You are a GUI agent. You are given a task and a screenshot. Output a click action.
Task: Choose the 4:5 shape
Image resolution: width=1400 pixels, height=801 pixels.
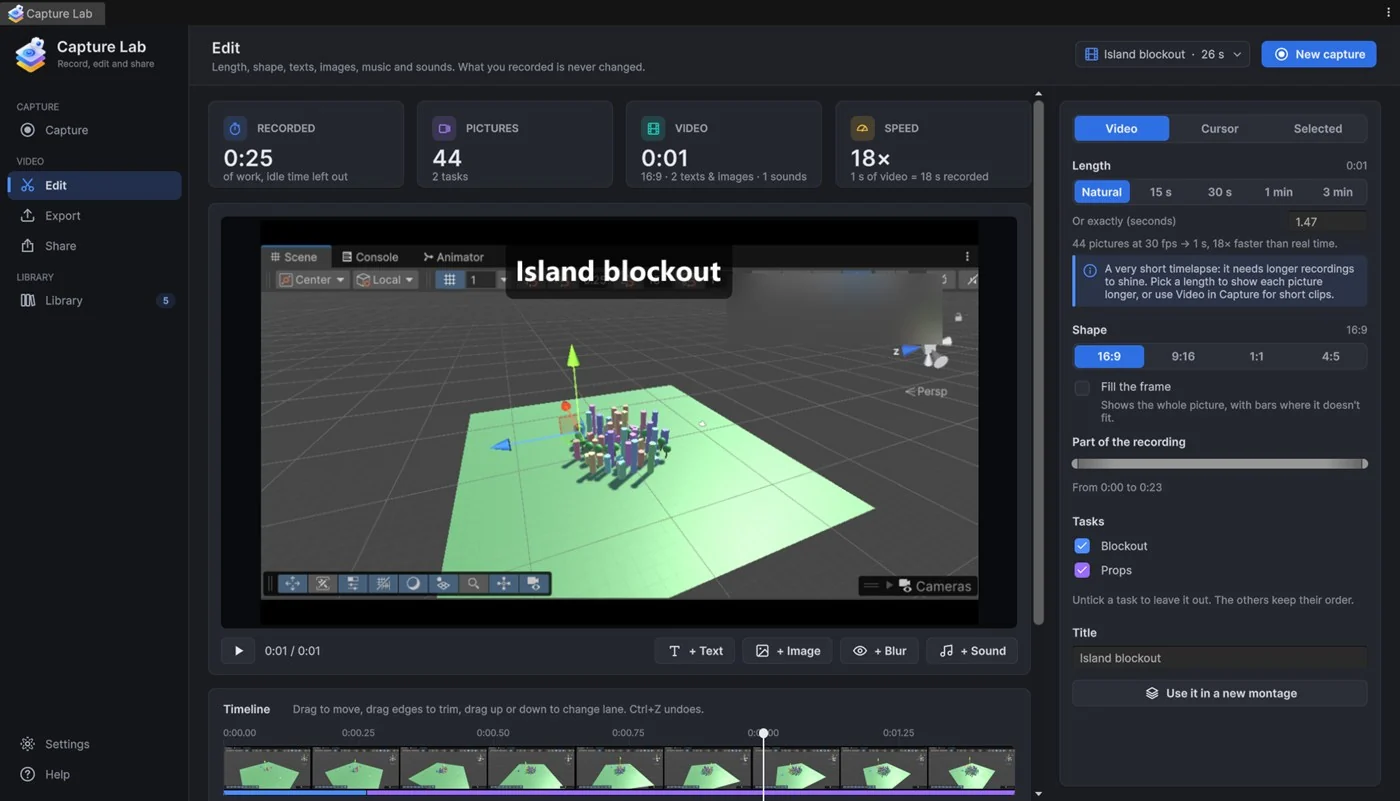point(1330,356)
